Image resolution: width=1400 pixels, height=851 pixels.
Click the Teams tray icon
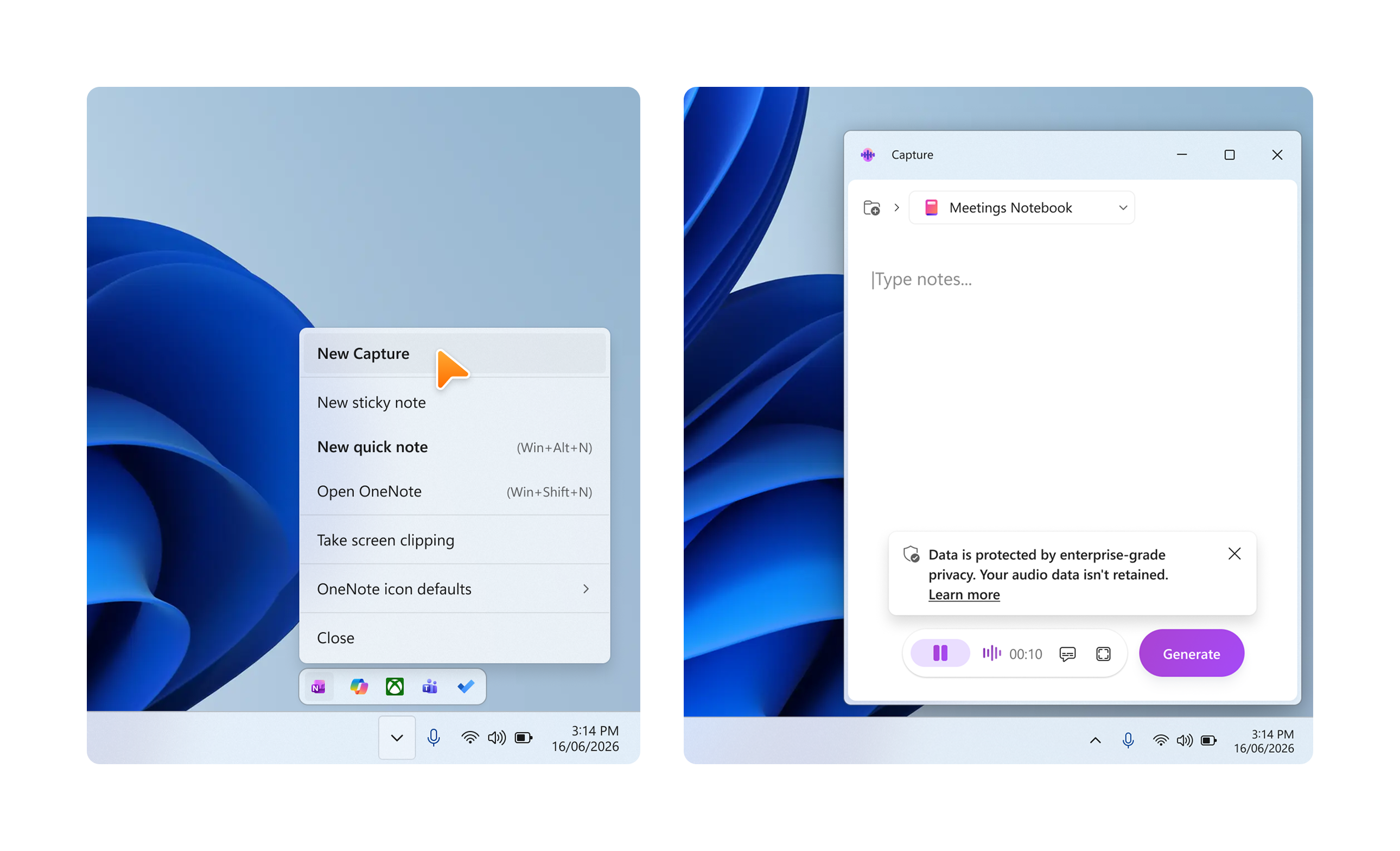(430, 687)
